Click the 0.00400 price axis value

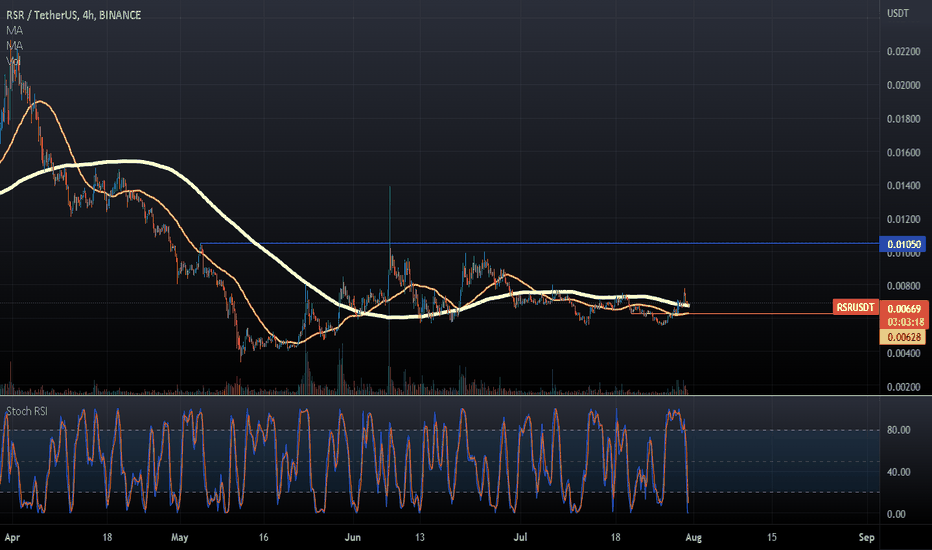903,353
